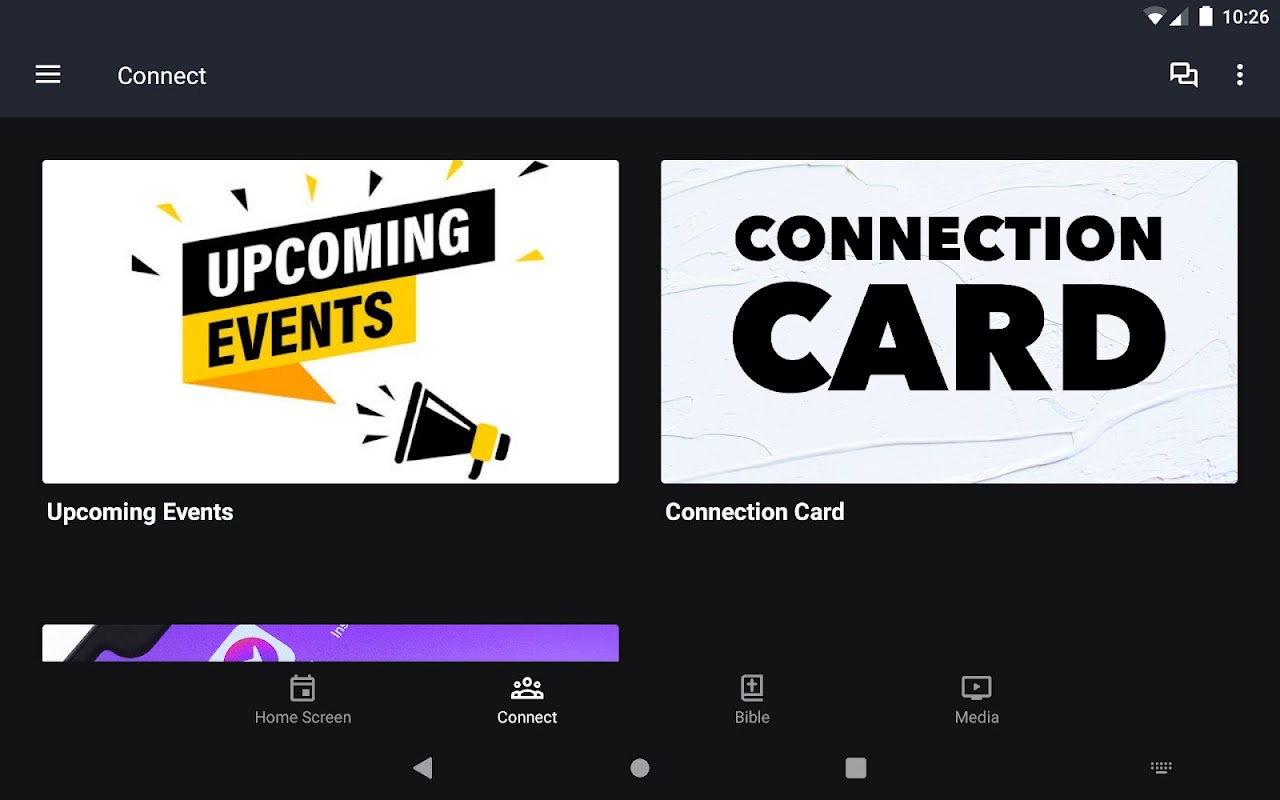Open the chat messages icon

click(1184, 75)
